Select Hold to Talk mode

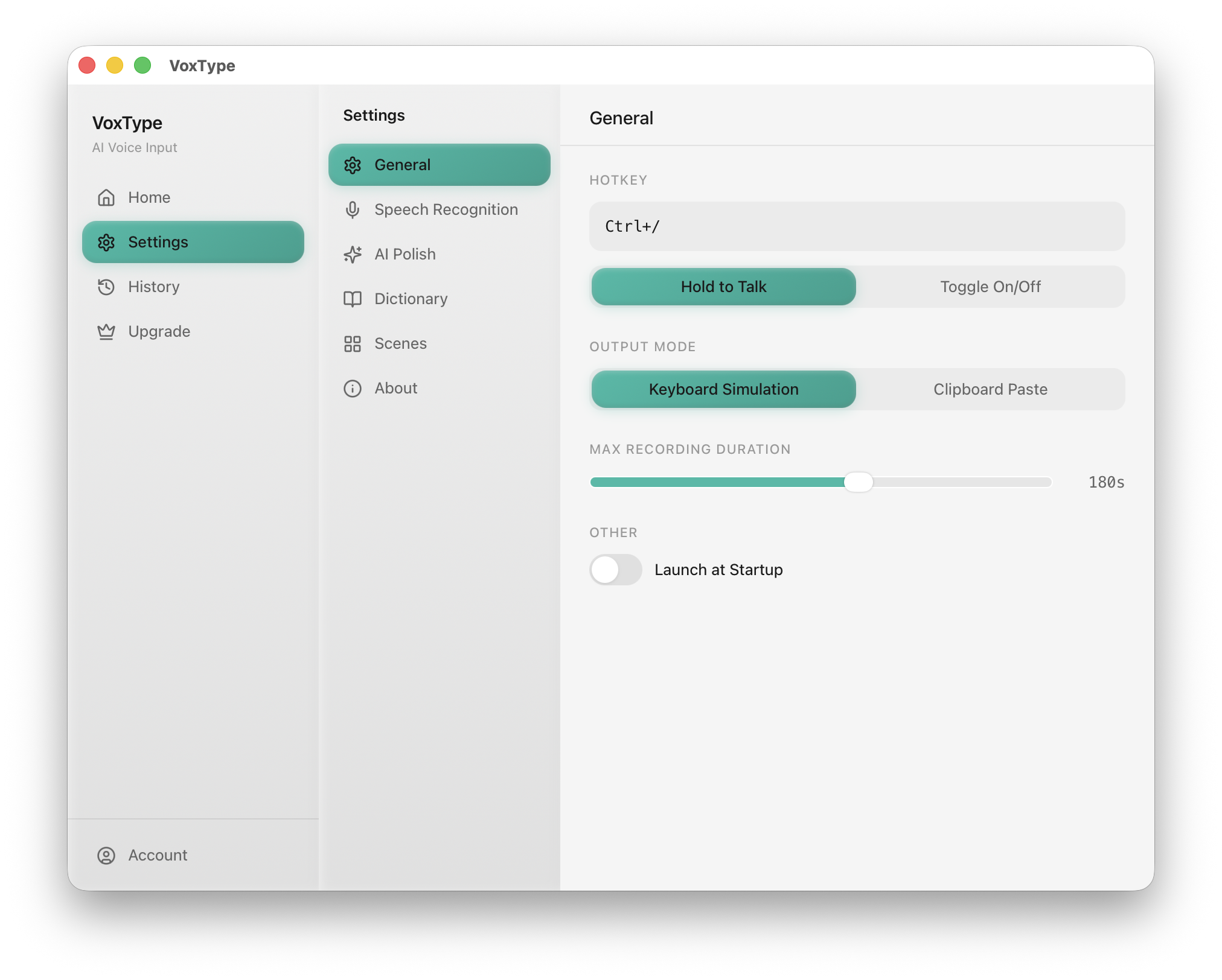[723, 287]
